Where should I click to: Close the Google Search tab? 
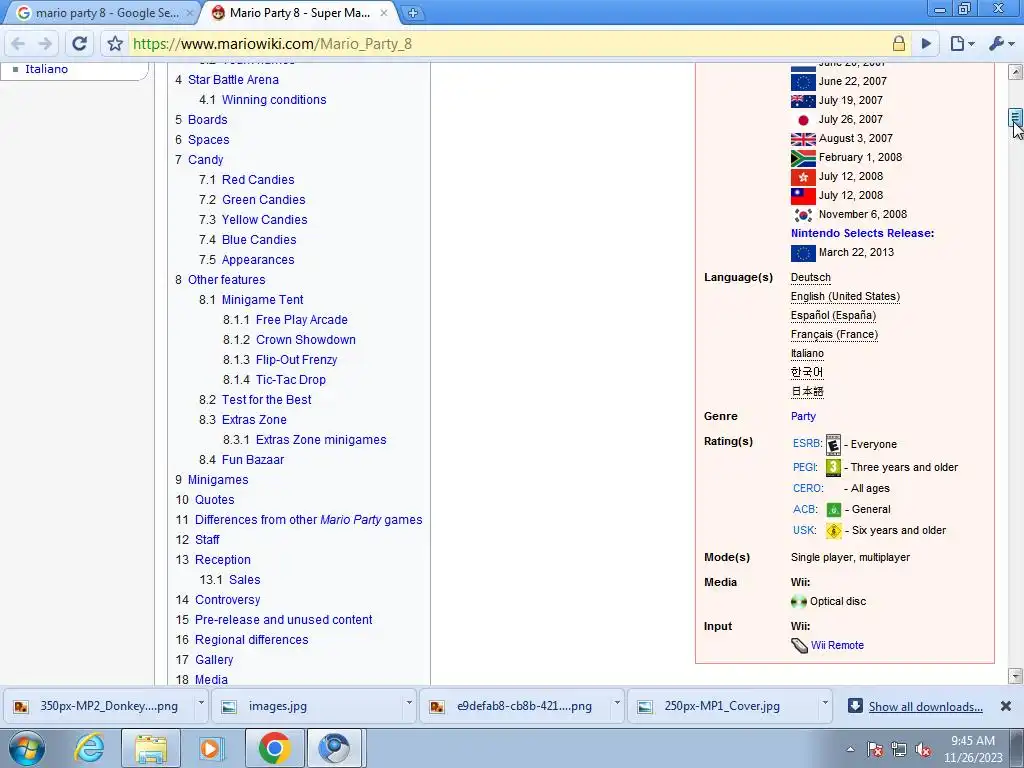190,13
